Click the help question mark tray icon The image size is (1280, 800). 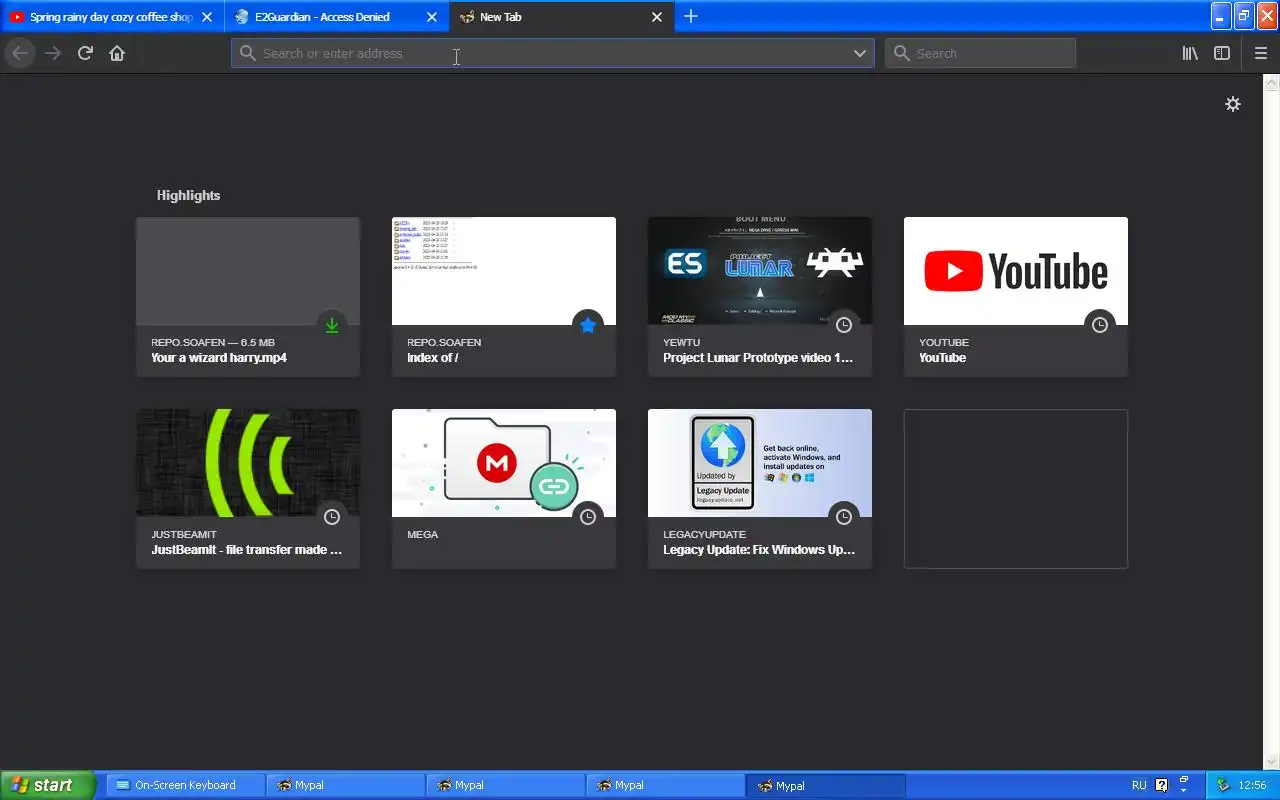(x=1162, y=785)
